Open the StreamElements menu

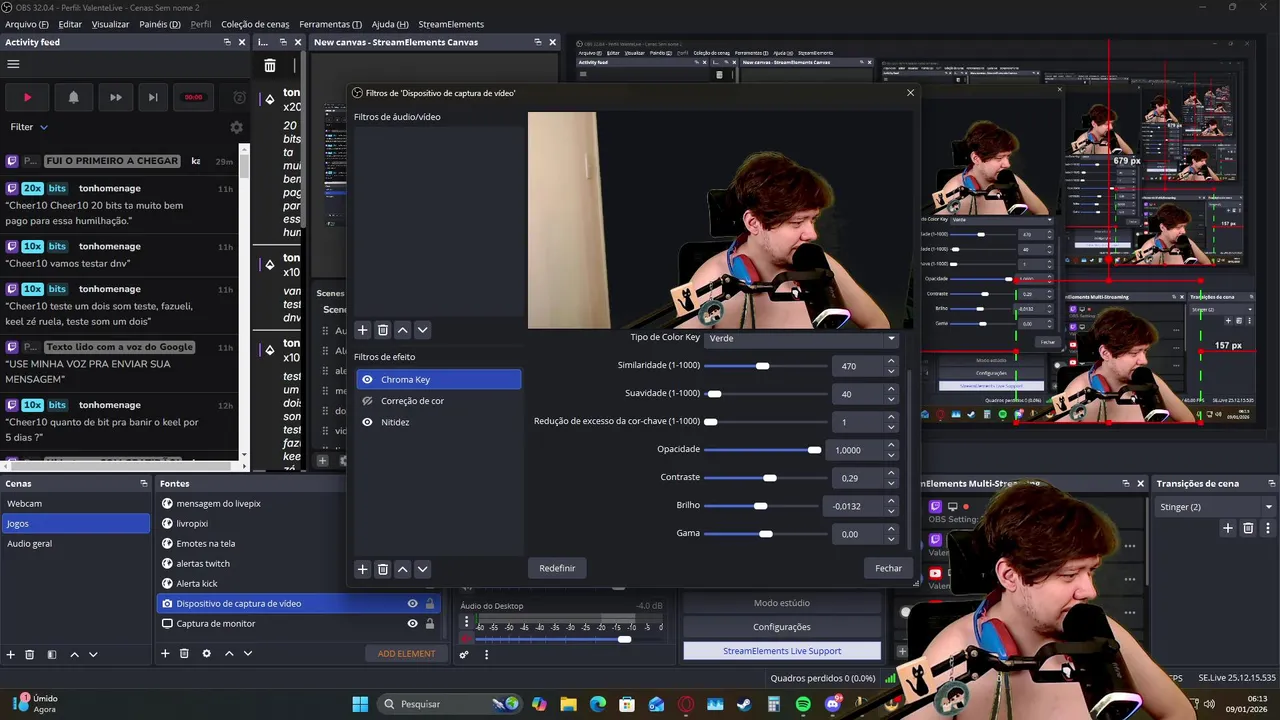(451, 24)
